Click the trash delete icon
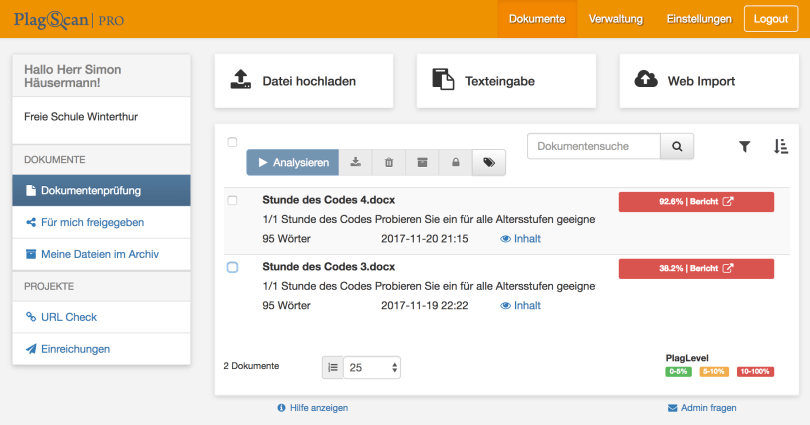The height and width of the screenshot is (425, 810). coord(389,162)
